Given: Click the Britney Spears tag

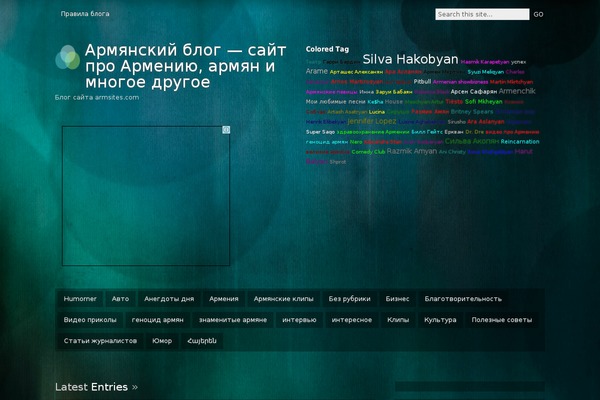Looking at the screenshot, I should [472, 112].
